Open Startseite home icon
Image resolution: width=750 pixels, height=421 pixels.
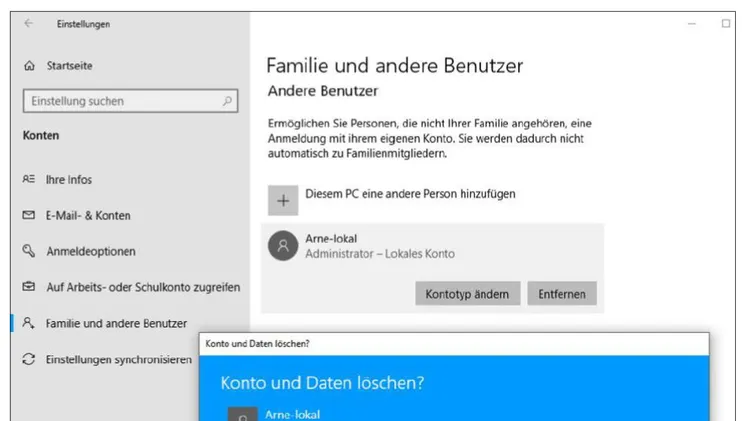(29, 66)
